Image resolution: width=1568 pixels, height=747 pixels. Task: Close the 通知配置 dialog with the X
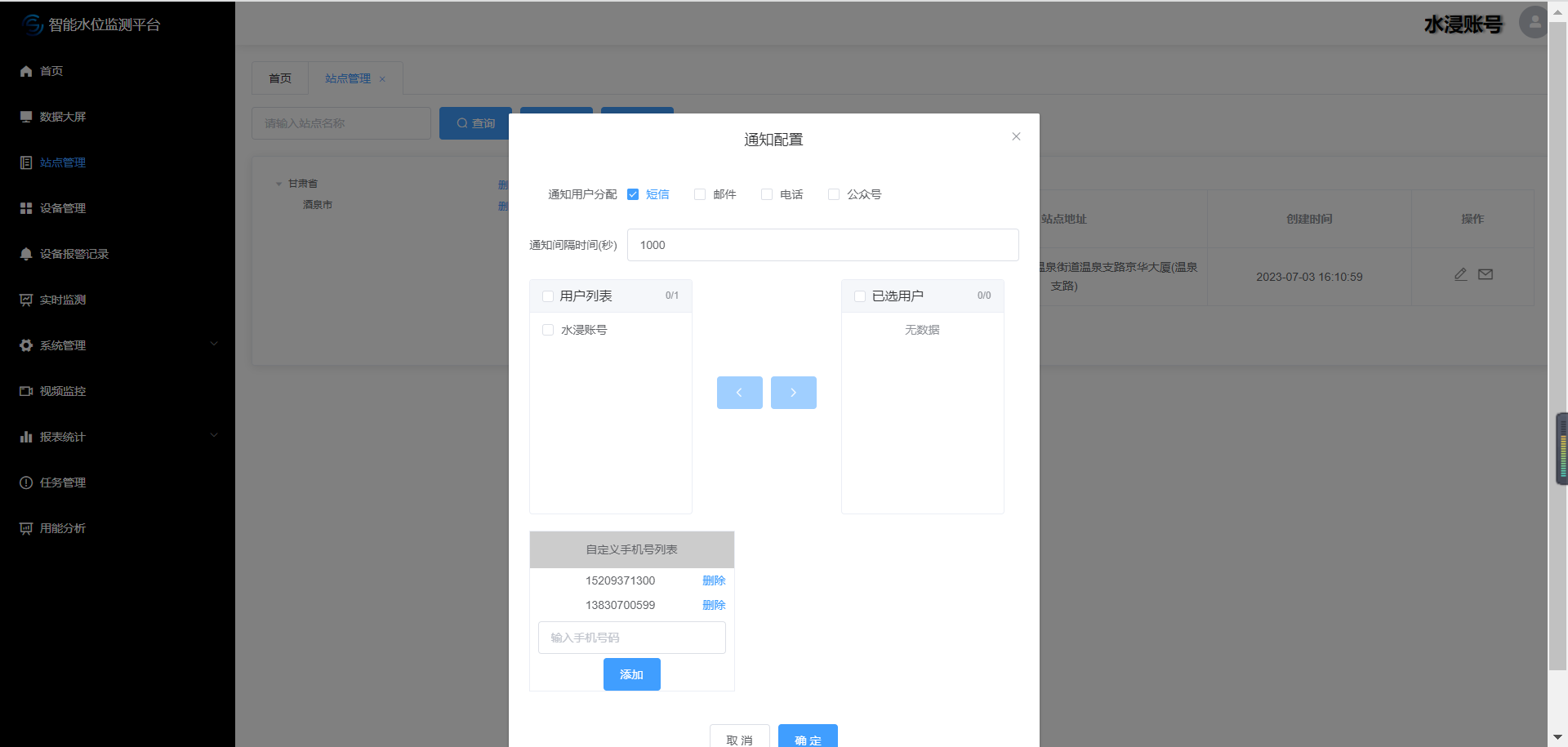[x=1016, y=136]
